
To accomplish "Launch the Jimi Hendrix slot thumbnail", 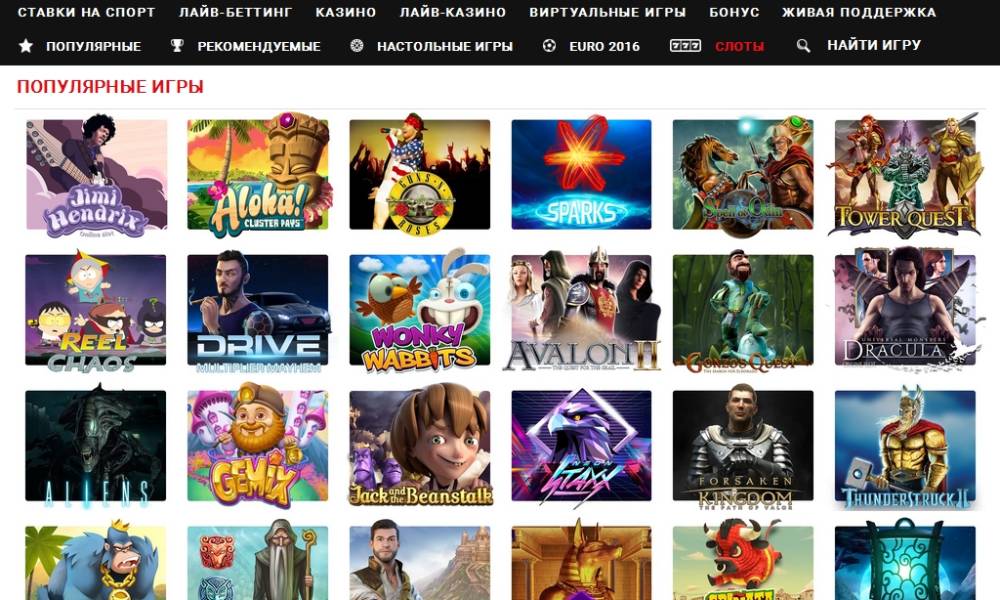I will pyautogui.click(x=96, y=175).
